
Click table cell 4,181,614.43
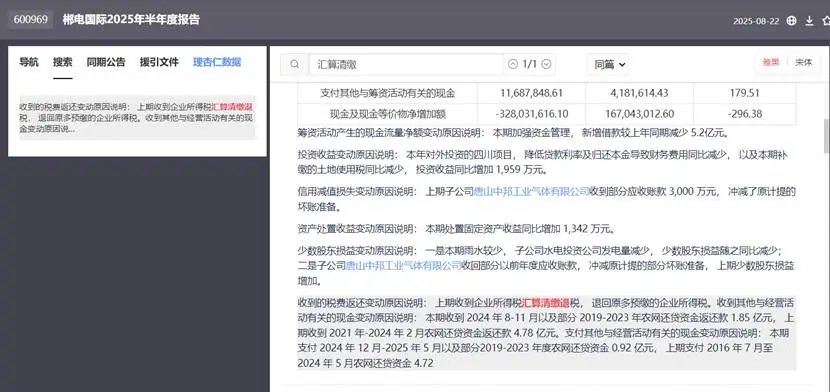pyautogui.click(x=639, y=93)
